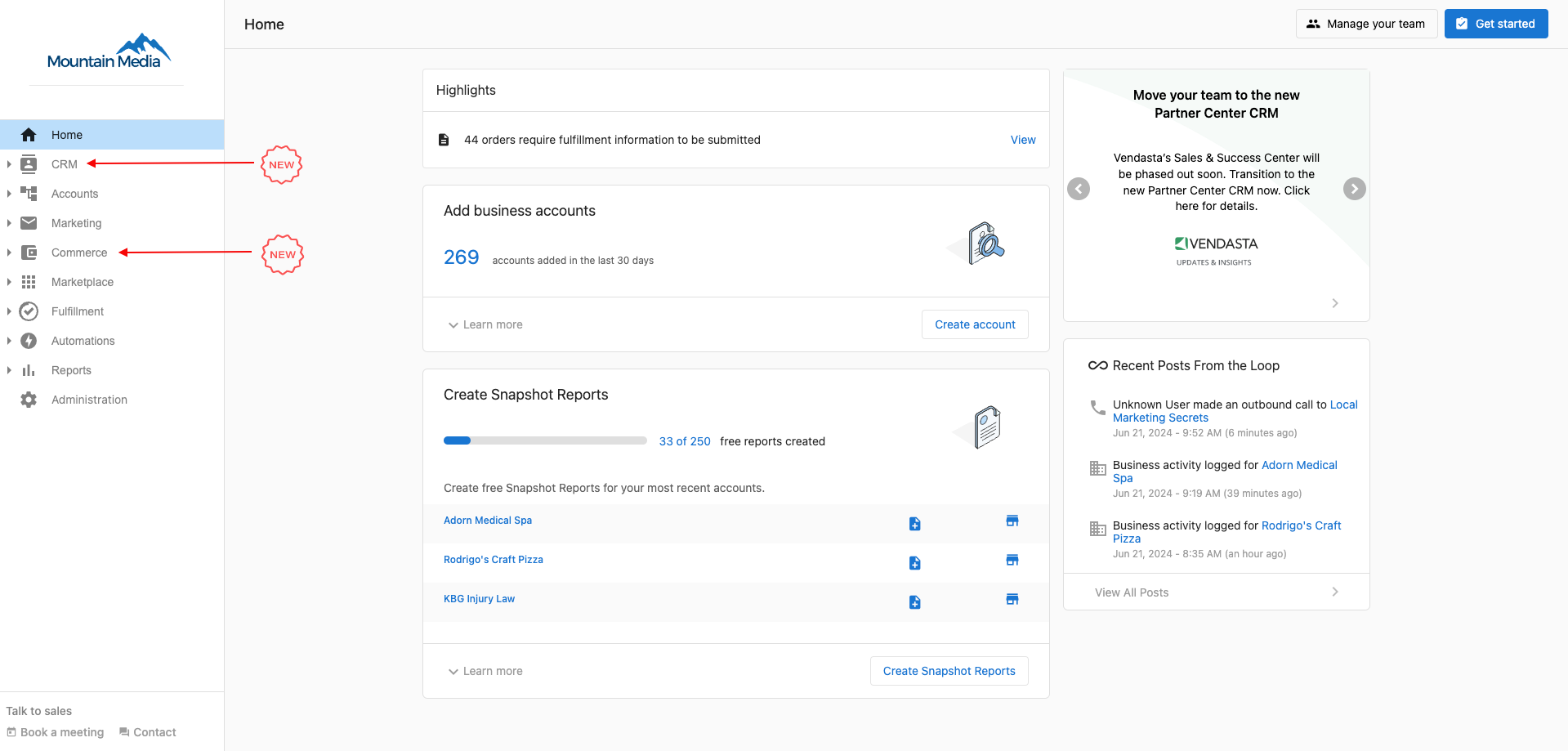This screenshot has width=1568, height=751.
Task: Click the free reports progress bar
Action: tap(545, 440)
